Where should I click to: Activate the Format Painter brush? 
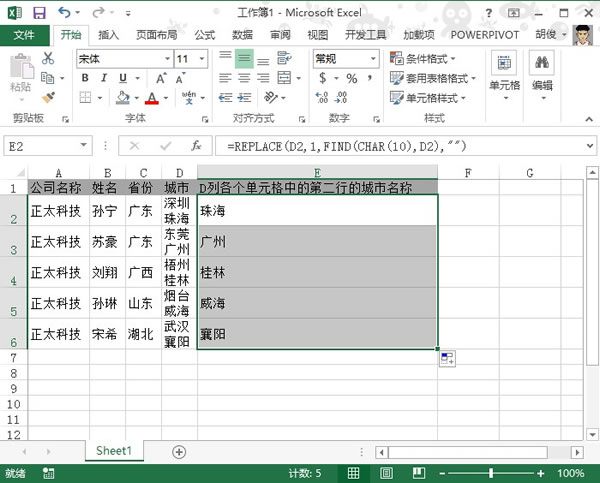48,98
